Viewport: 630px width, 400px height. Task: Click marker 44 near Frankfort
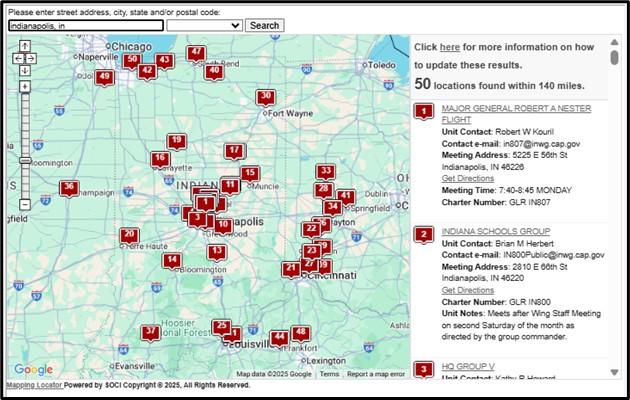point(279,338)
